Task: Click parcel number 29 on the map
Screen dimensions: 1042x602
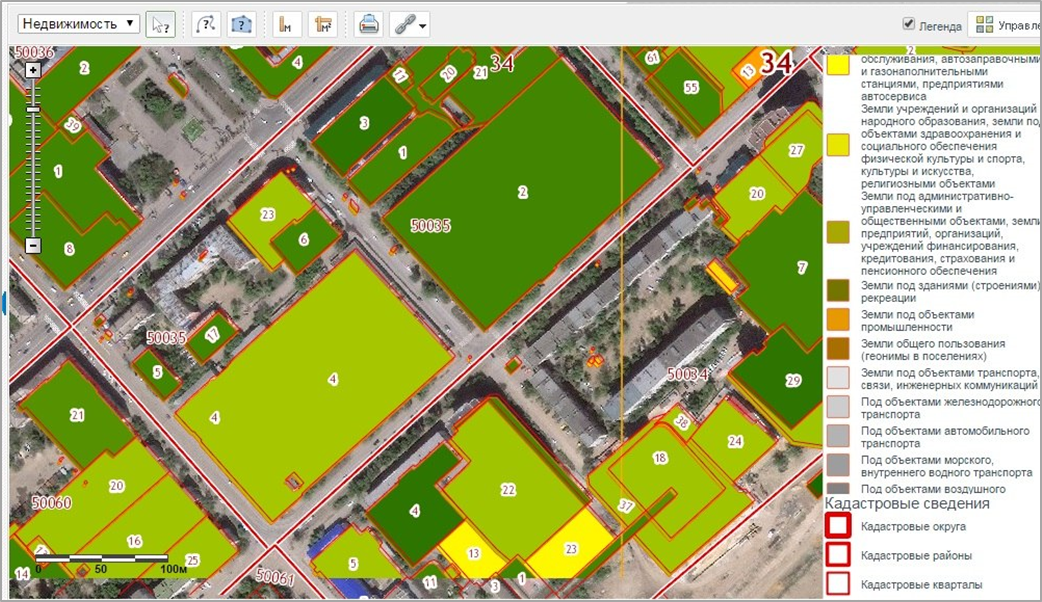Action: point(793,381)
